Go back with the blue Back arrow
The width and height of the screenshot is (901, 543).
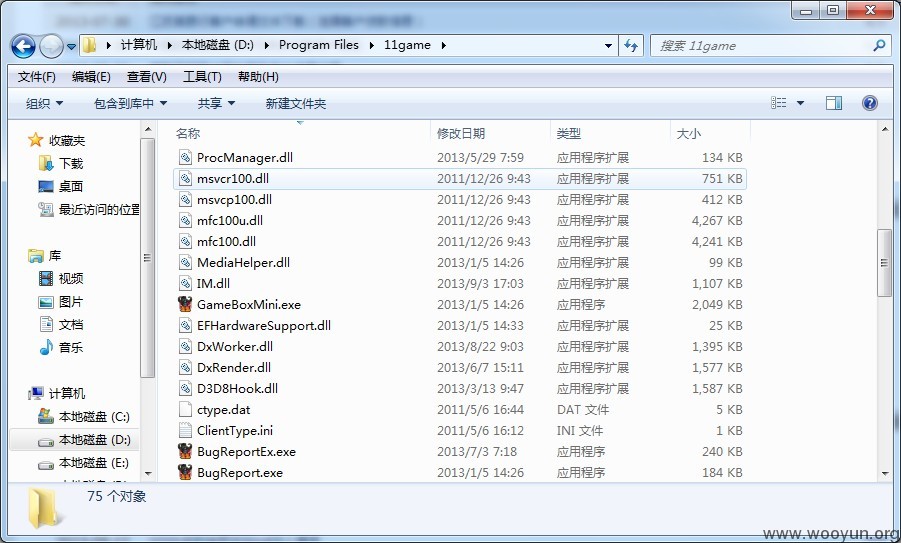[x=24, y=46]
